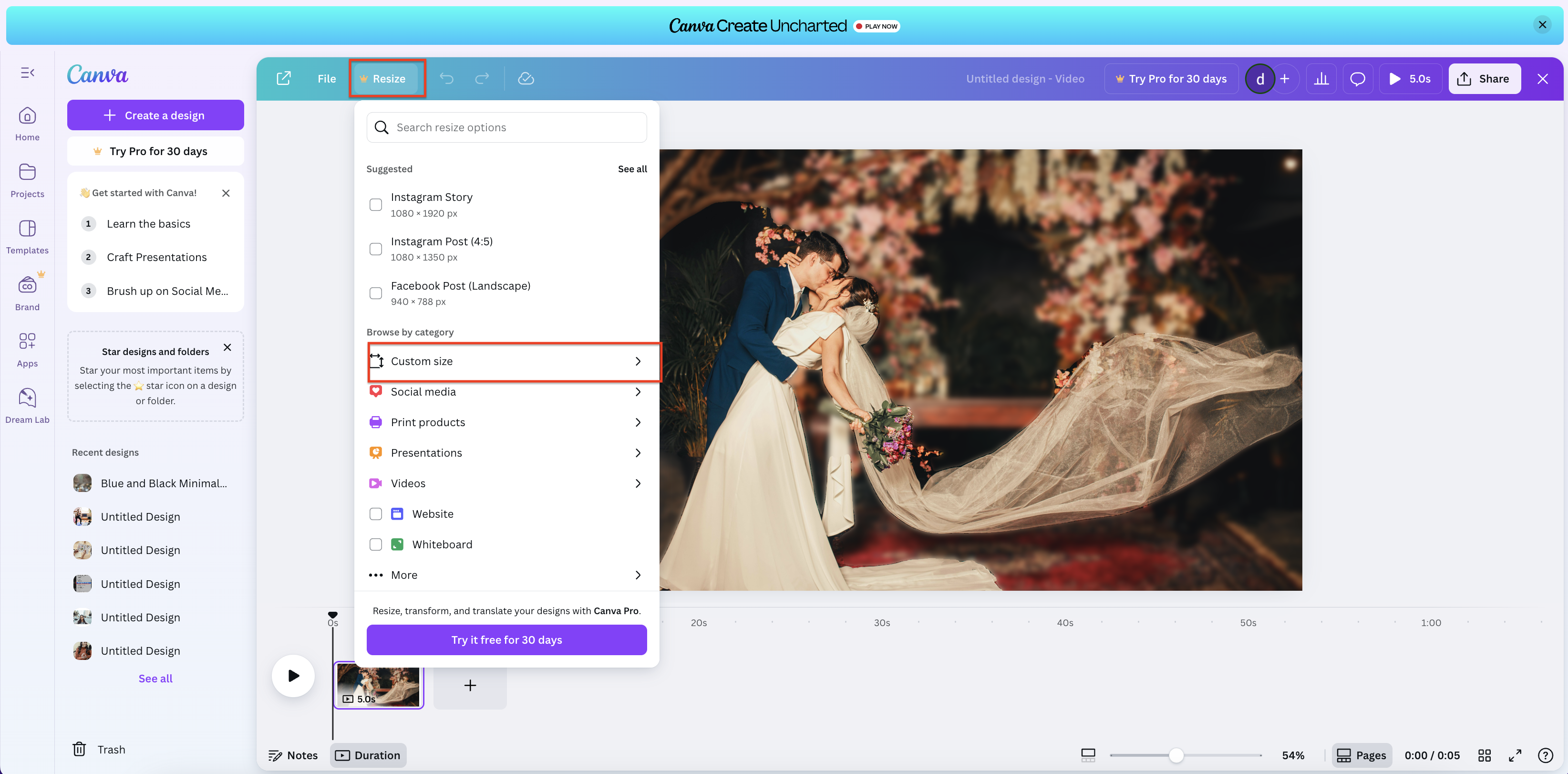Open the Resize menu
The width and height of the screenshot is (1568, 774).
coord(387,78)
